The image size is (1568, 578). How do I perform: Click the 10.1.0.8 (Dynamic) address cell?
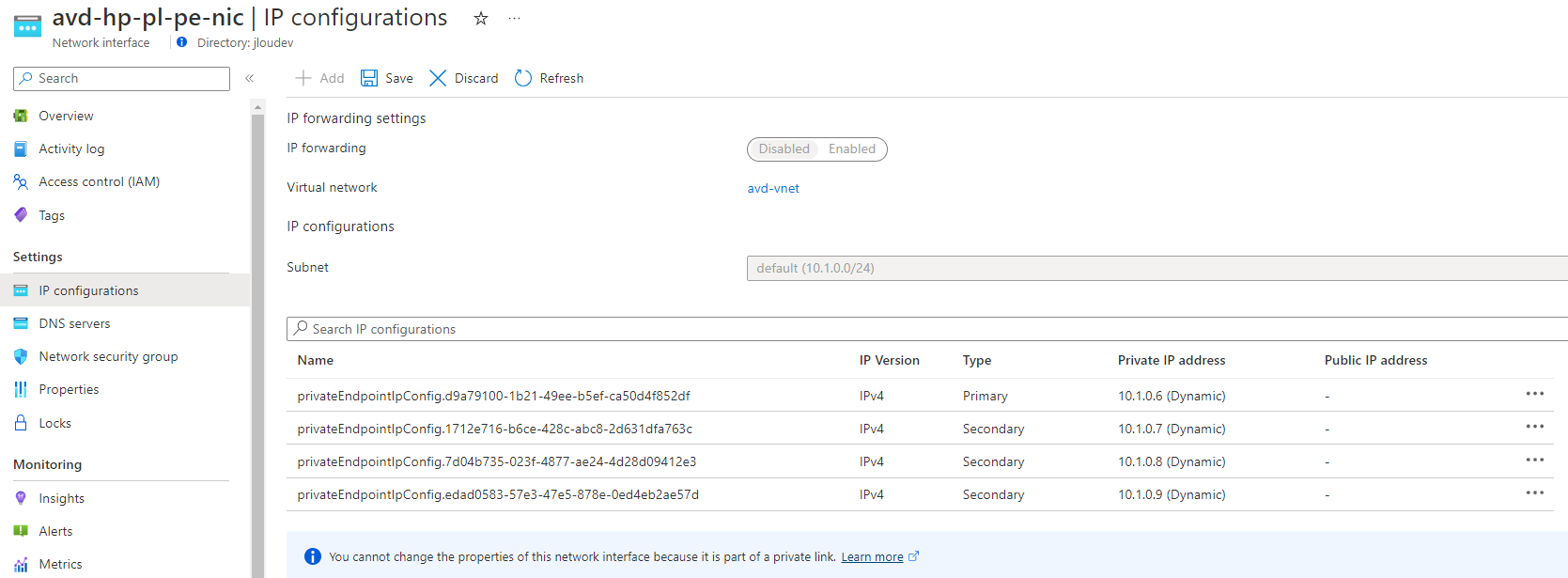(x=1172, y=461)
